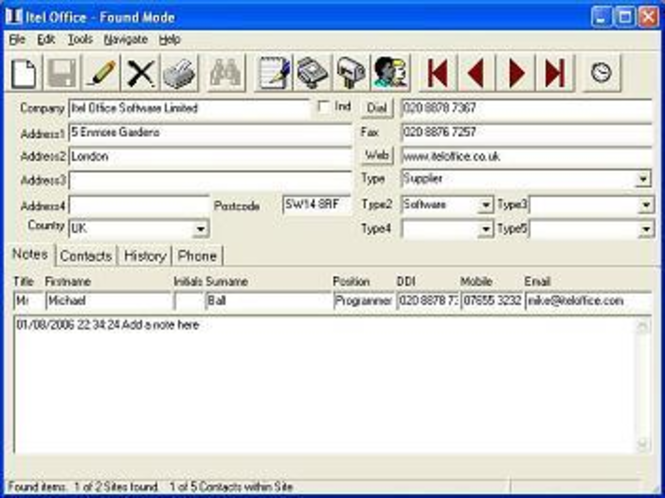Click the Company name field
This screenshot has height=498, width=665.
click(189, 109)
